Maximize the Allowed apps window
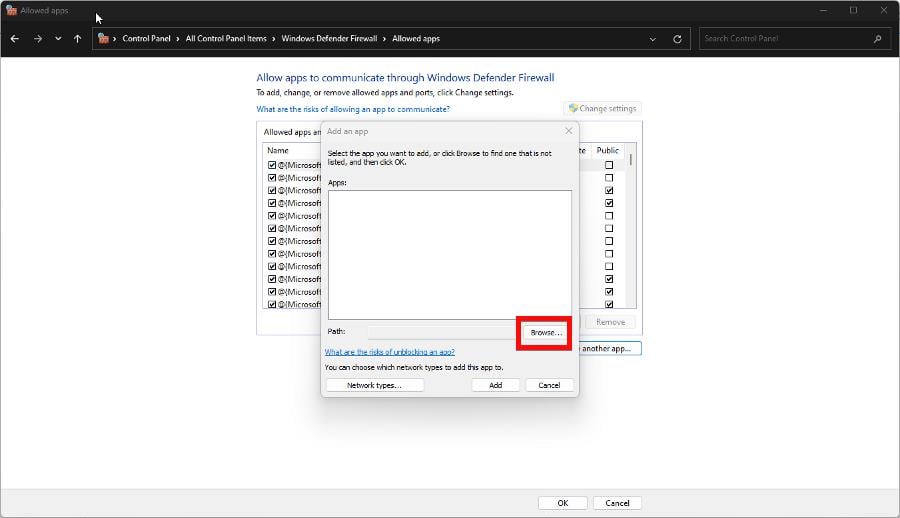 pos(854,10)
